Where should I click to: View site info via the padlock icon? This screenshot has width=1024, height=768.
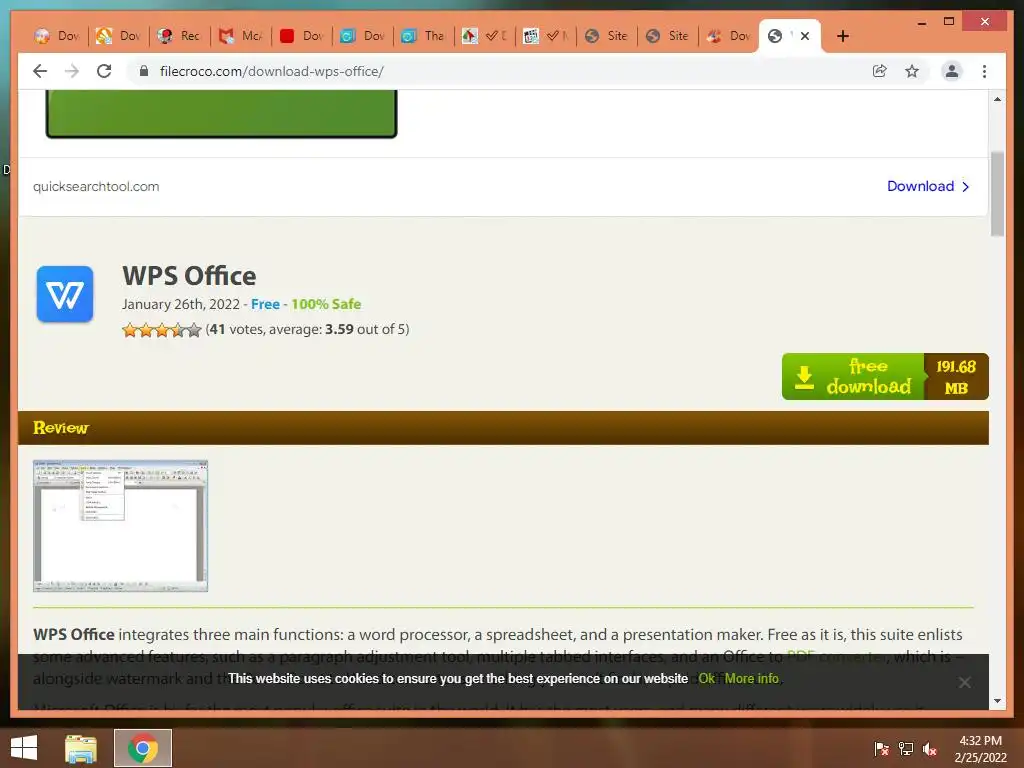click(144, 71)
